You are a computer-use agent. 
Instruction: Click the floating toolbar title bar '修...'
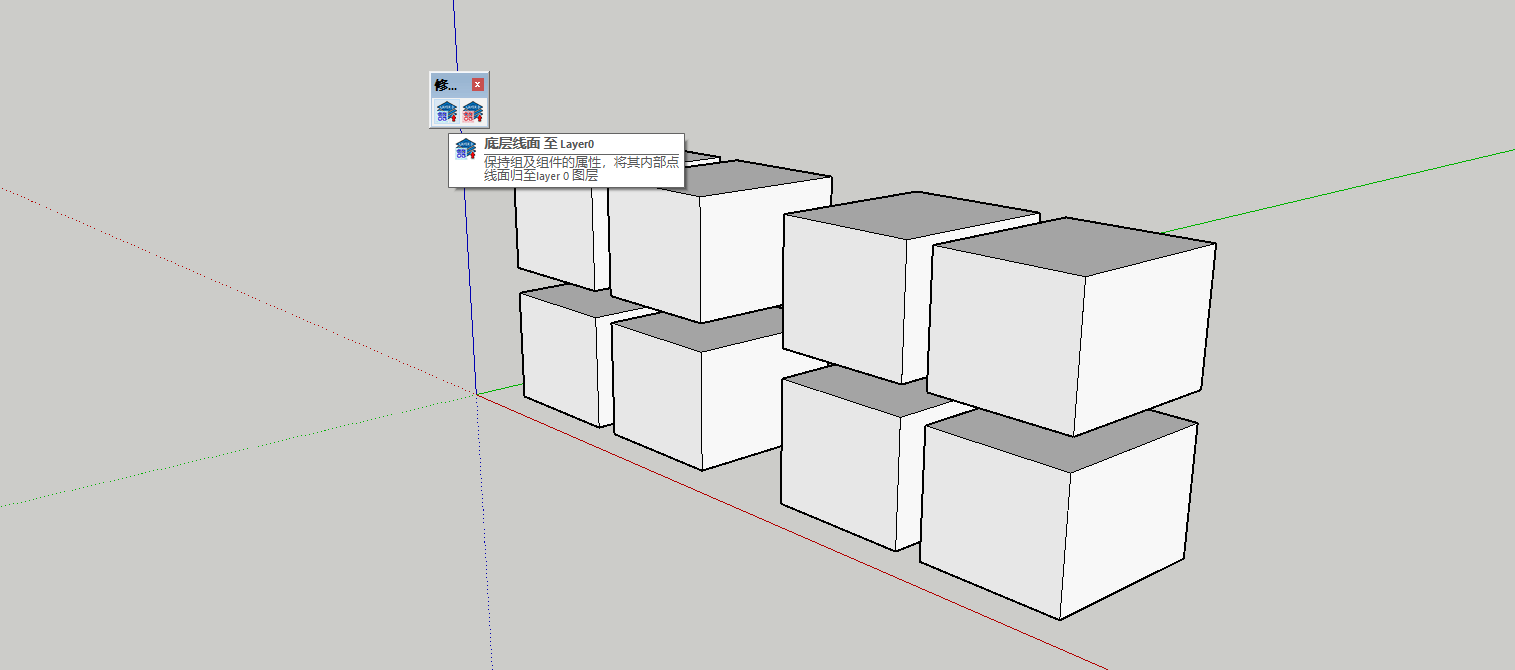click(x=447, y=85)
